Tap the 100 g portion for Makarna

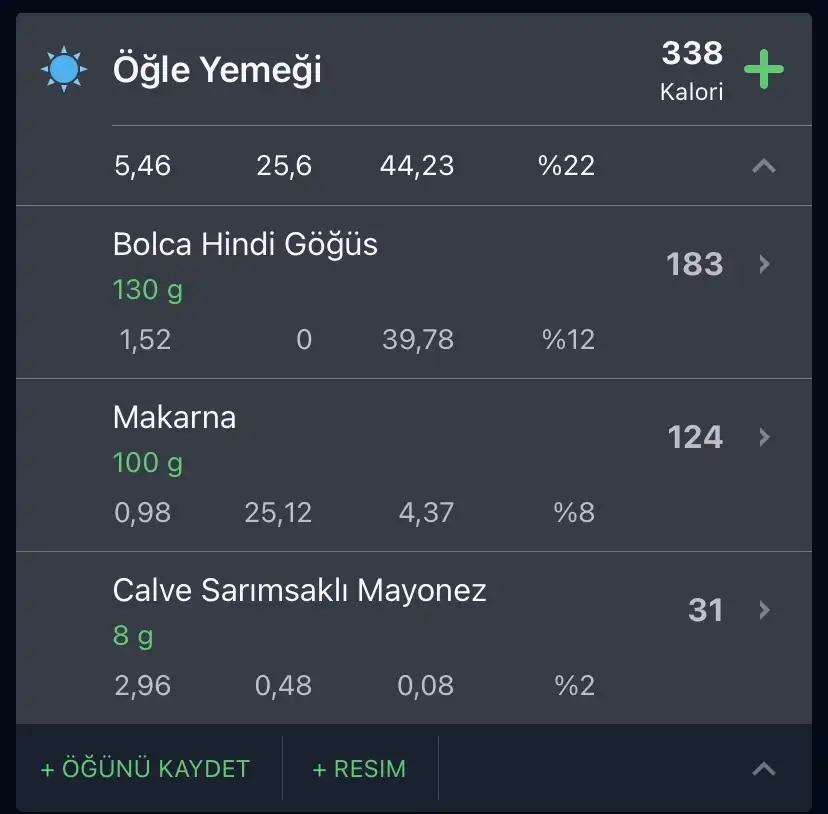coord(148,463)
